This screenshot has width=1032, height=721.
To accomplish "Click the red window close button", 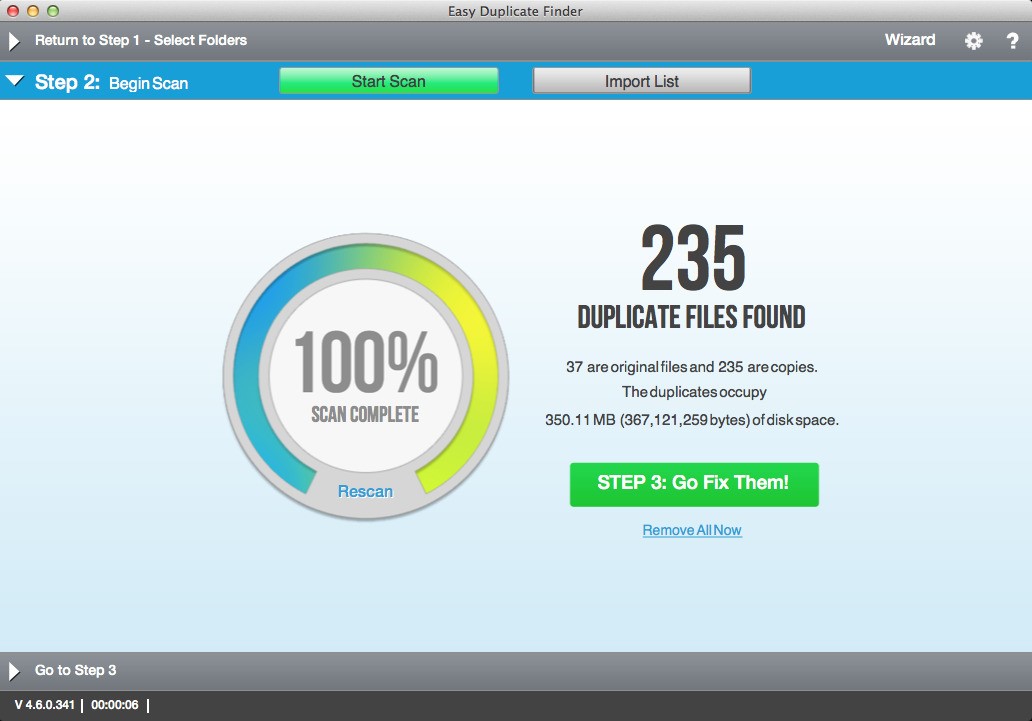I will [13, 11].
